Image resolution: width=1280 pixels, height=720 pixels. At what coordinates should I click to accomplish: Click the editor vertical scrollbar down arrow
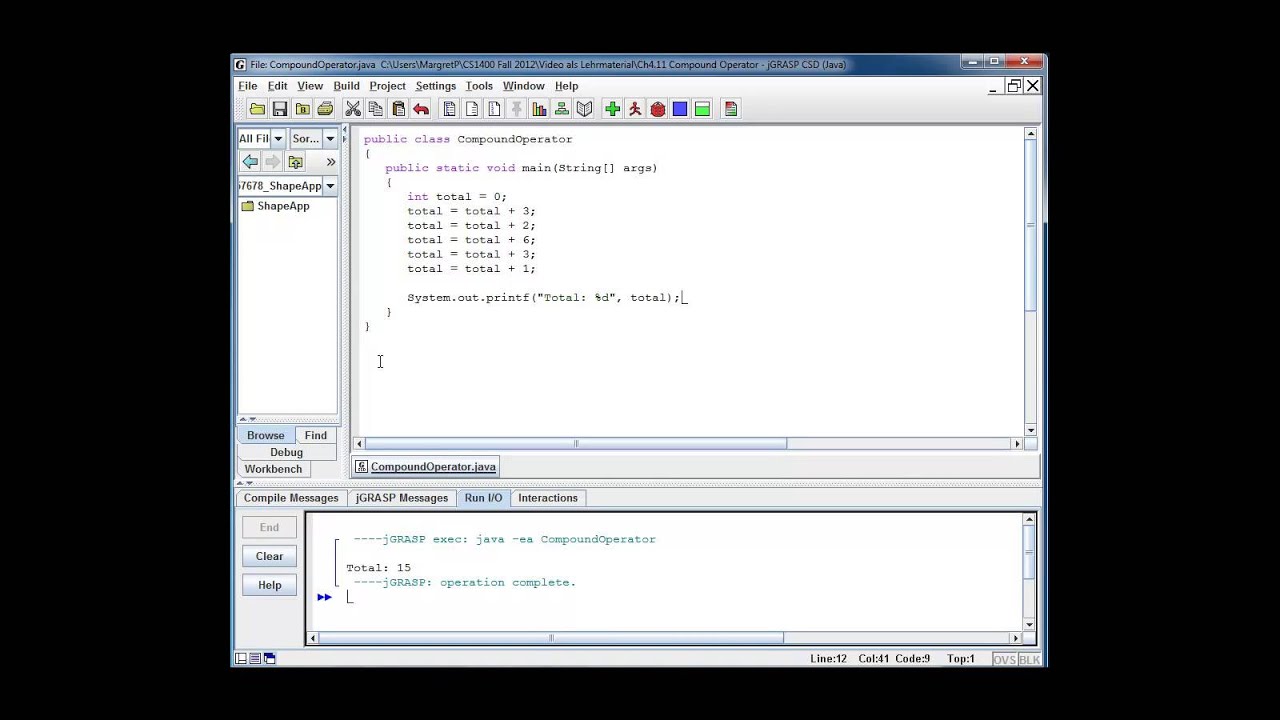(x=1031, y=431)
